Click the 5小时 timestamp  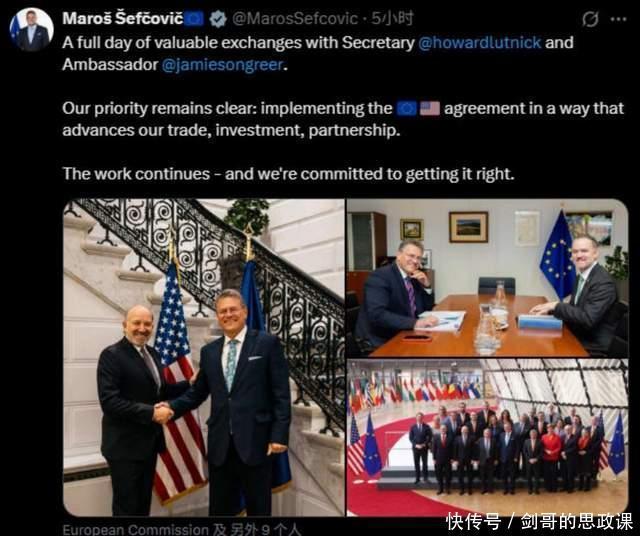tap(392, 18)
